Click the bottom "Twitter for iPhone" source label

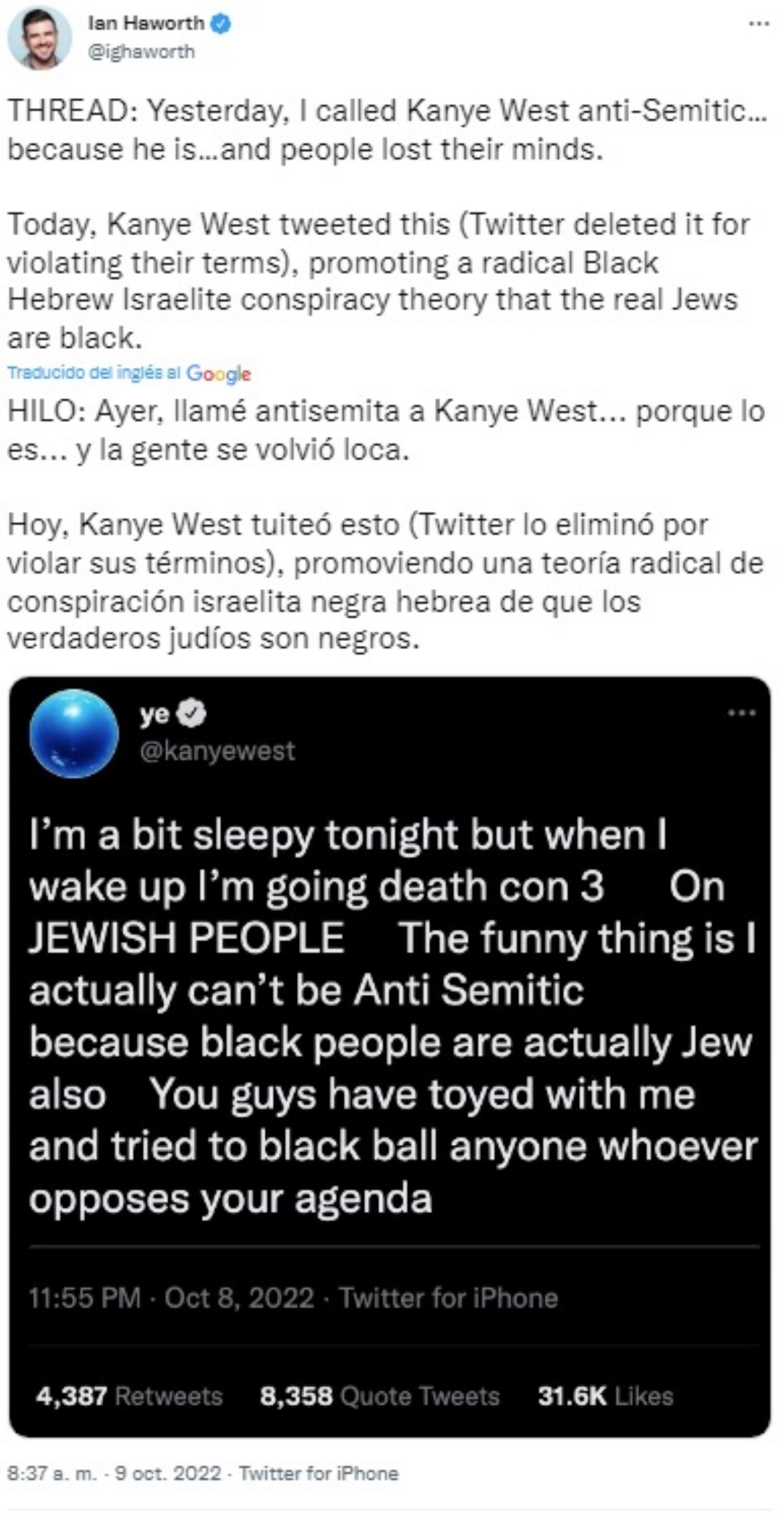tap(318, 1473)
